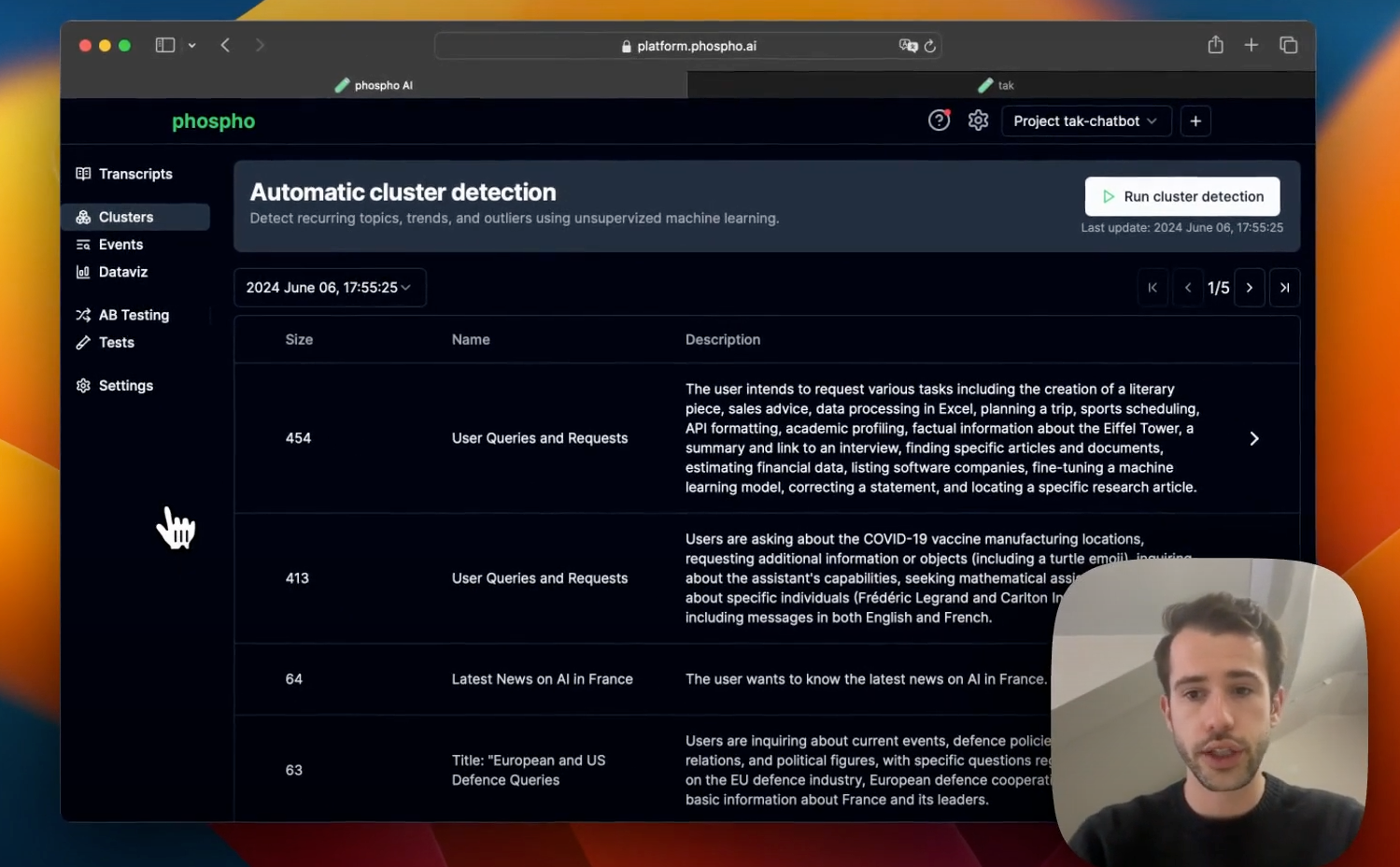Expand the Project tak-chatbot dropdown
Viewport: 1400px width, 867px height.
(1086, 121)
